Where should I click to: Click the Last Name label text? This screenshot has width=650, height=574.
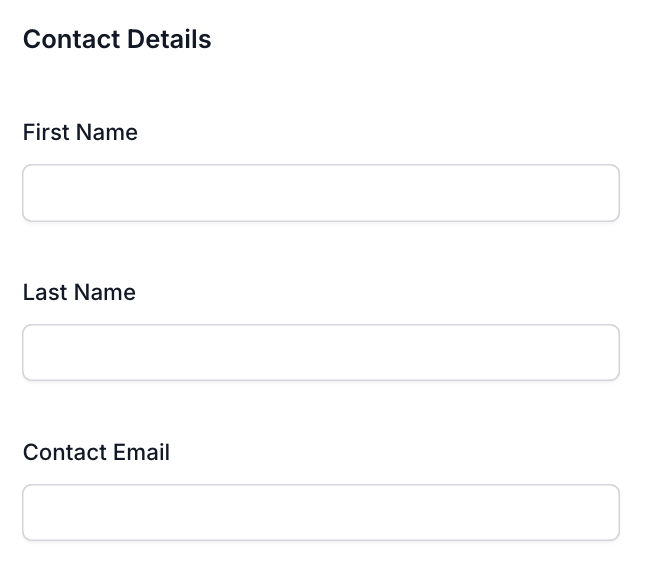79,292
